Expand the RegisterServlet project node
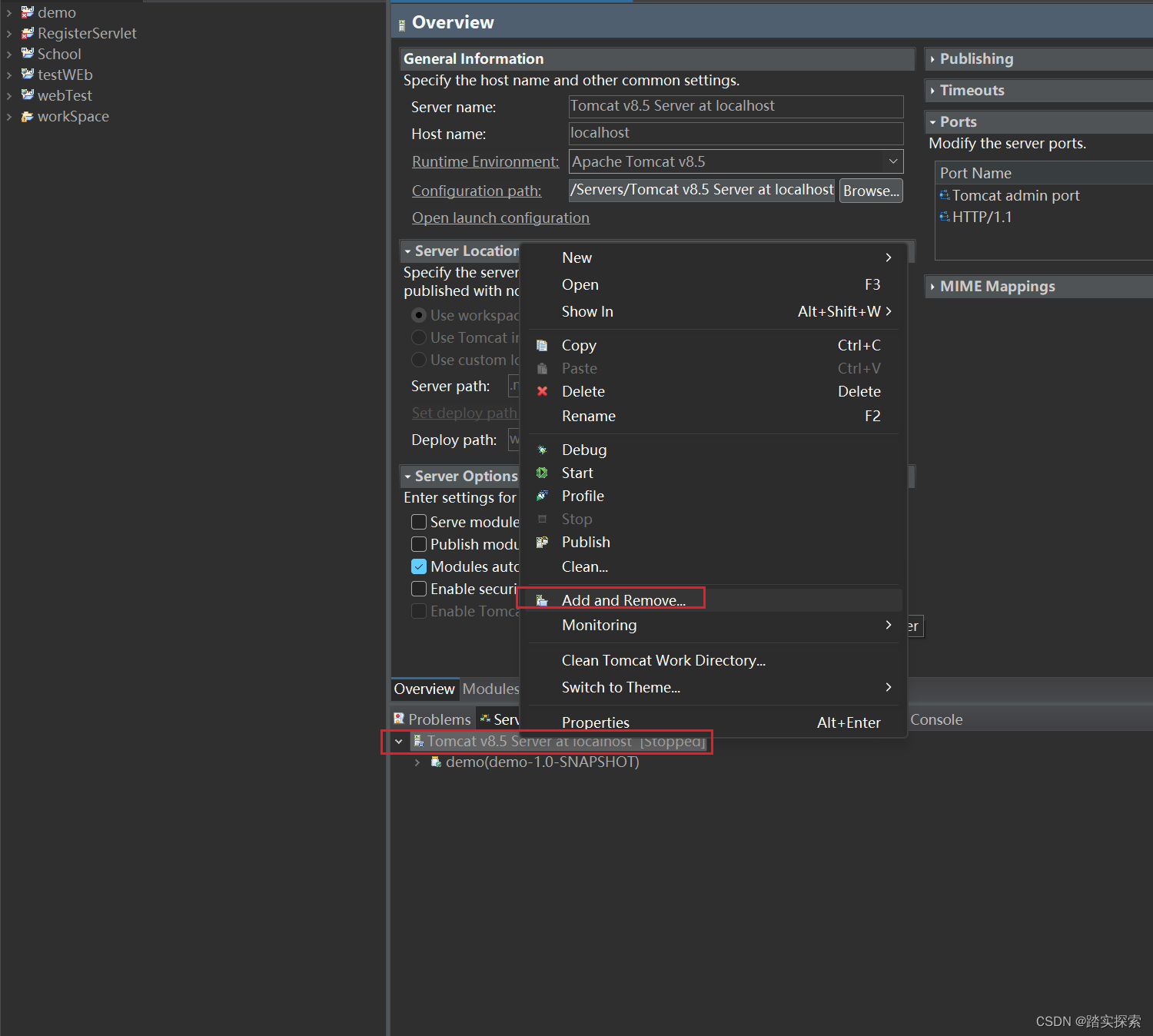1153x1036 pixels. 9,33
